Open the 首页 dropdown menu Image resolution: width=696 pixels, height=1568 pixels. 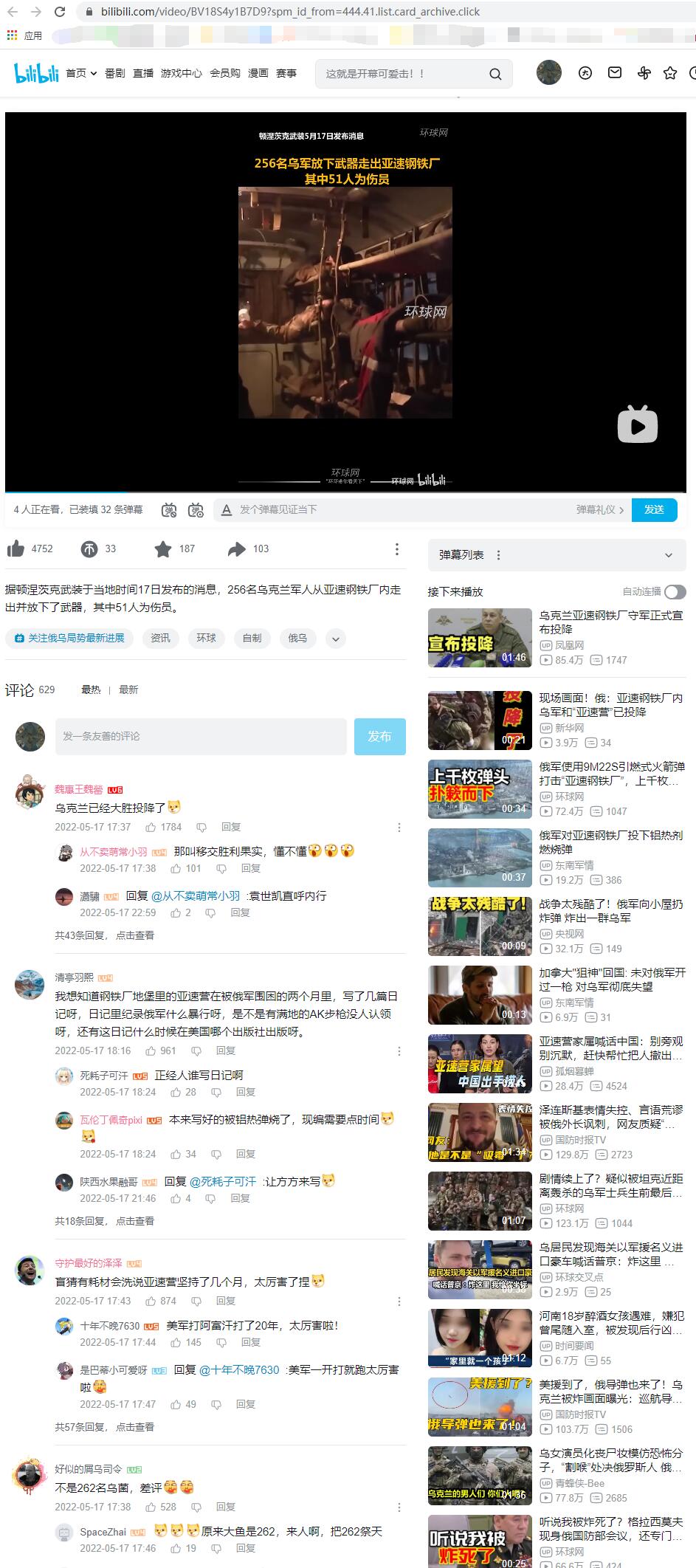point(81,73)
